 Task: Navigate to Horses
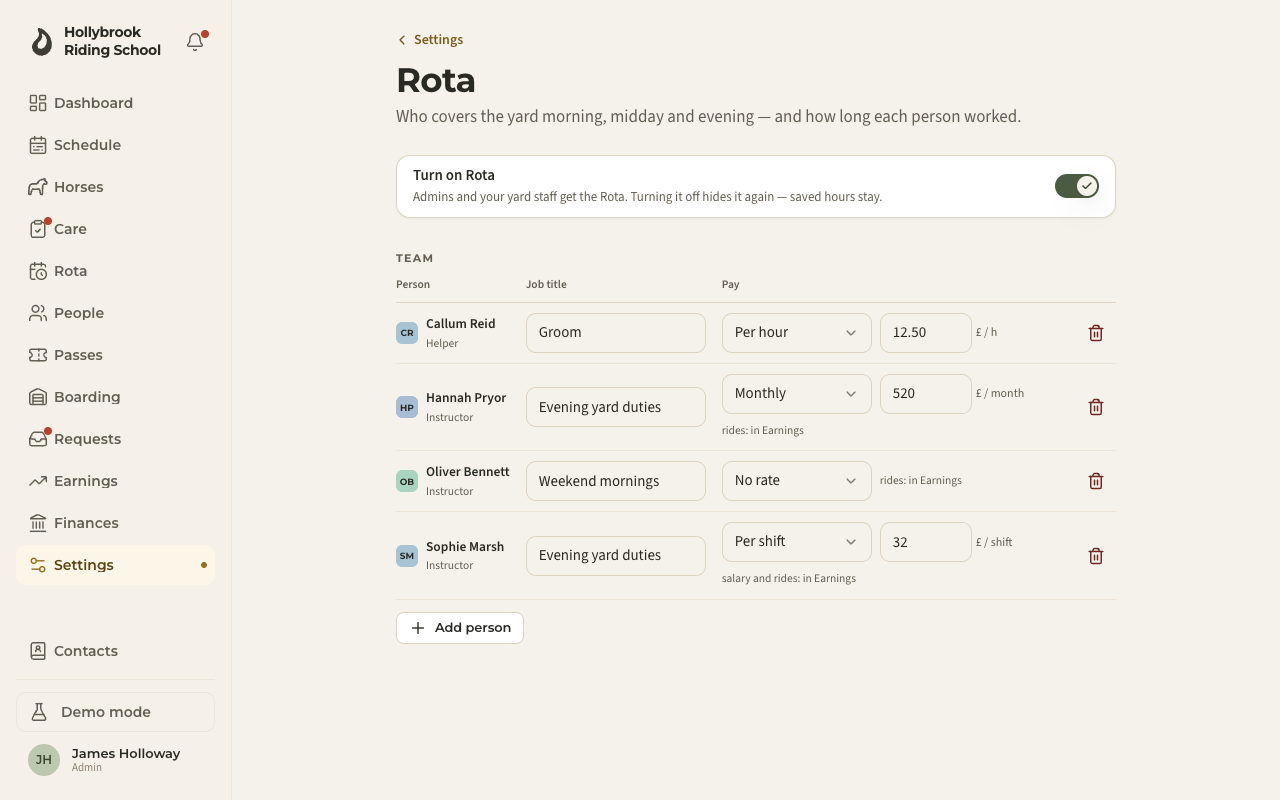tap(115, 187)
